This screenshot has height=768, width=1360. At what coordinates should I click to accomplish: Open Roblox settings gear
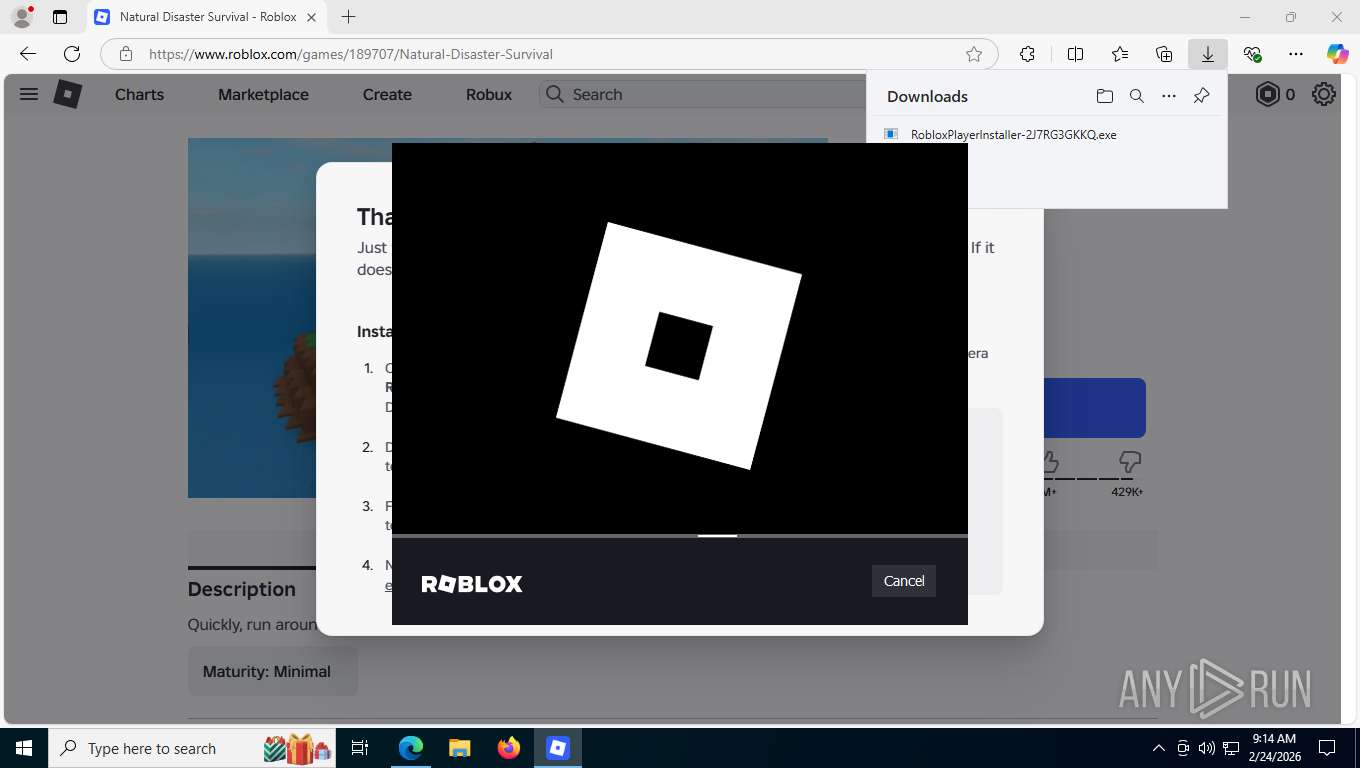[x=1324, y=94]
